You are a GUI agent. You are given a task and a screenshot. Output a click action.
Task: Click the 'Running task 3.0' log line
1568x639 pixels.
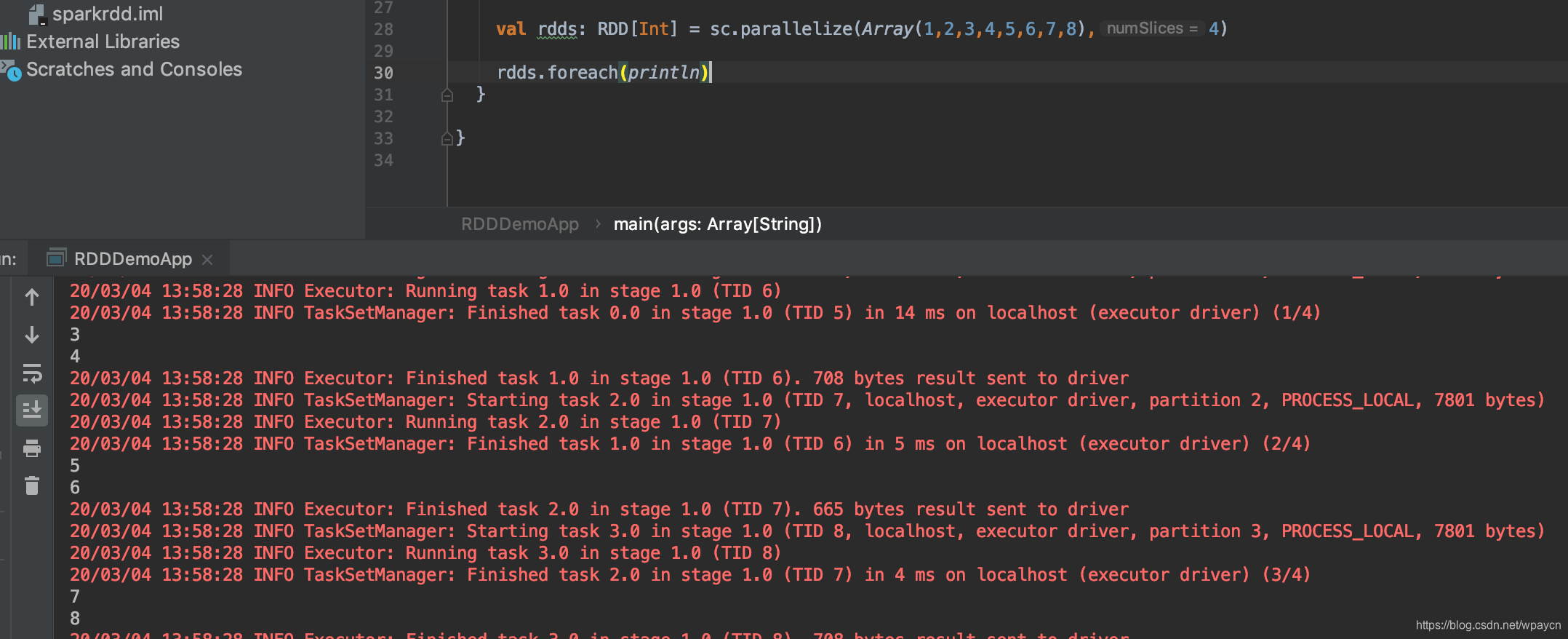425,553
